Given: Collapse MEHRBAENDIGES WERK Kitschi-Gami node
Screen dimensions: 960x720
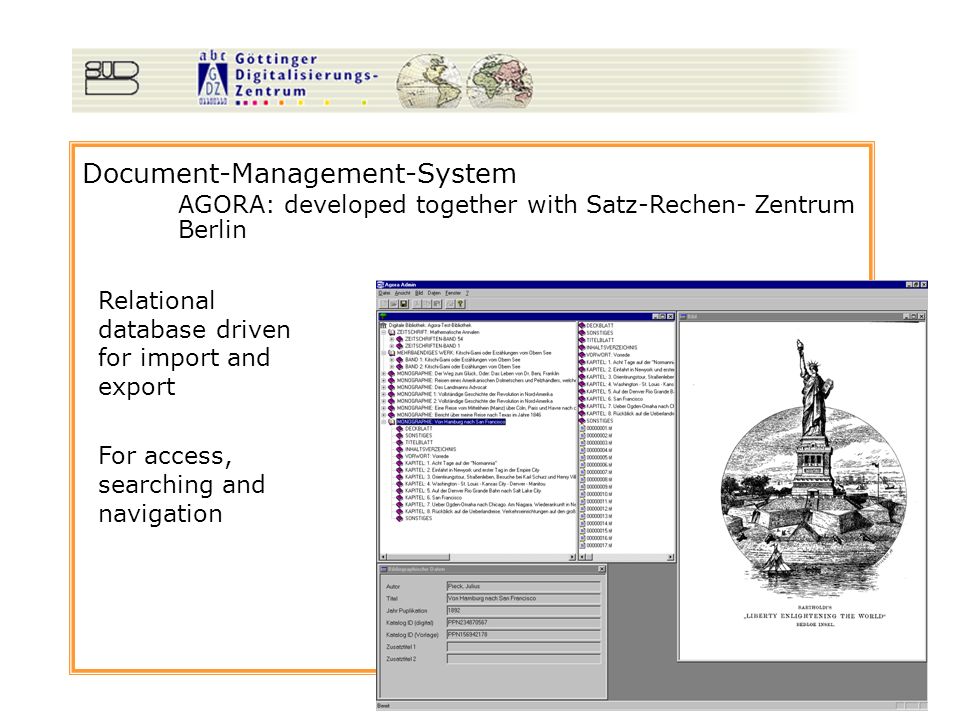Looking at the screenshot, I should pyautogui.click(x=384, y=353).
